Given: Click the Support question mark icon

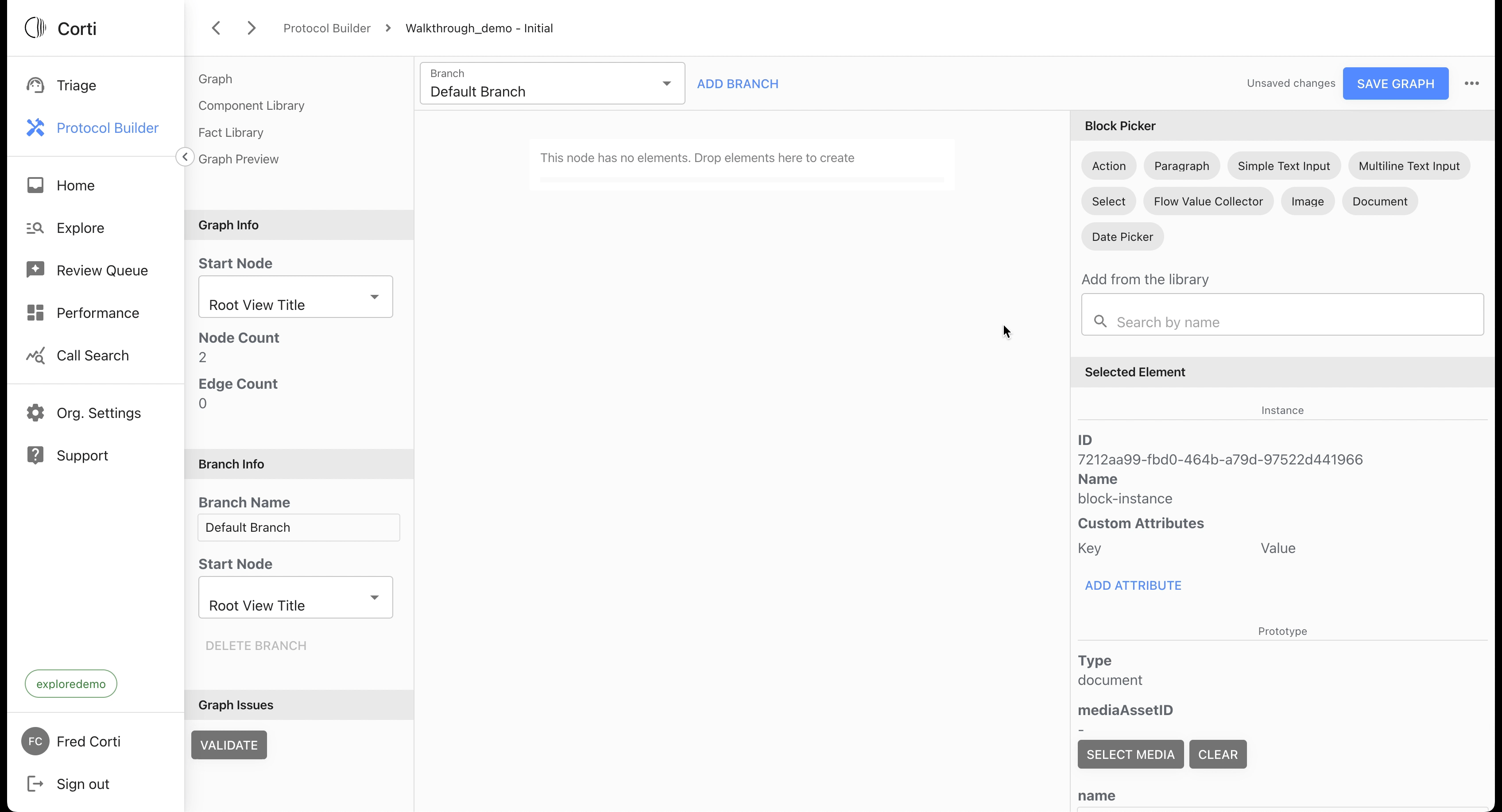Looking at the screenshot, I should pos(35,455).
